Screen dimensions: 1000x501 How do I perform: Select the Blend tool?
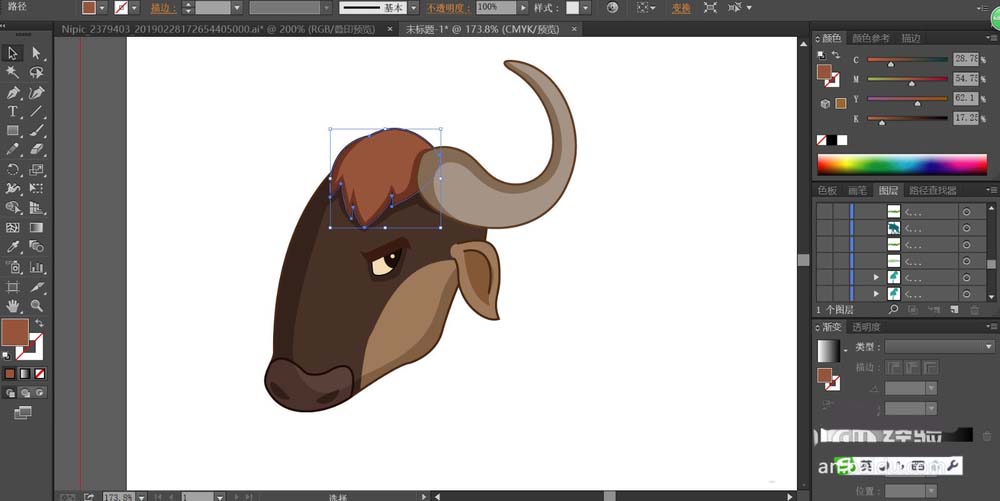(36, 246)
